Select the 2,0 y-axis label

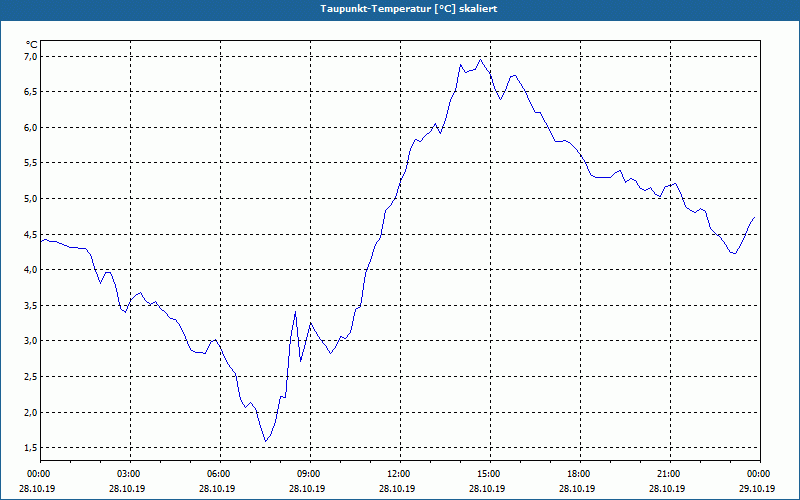coord(31,412)
